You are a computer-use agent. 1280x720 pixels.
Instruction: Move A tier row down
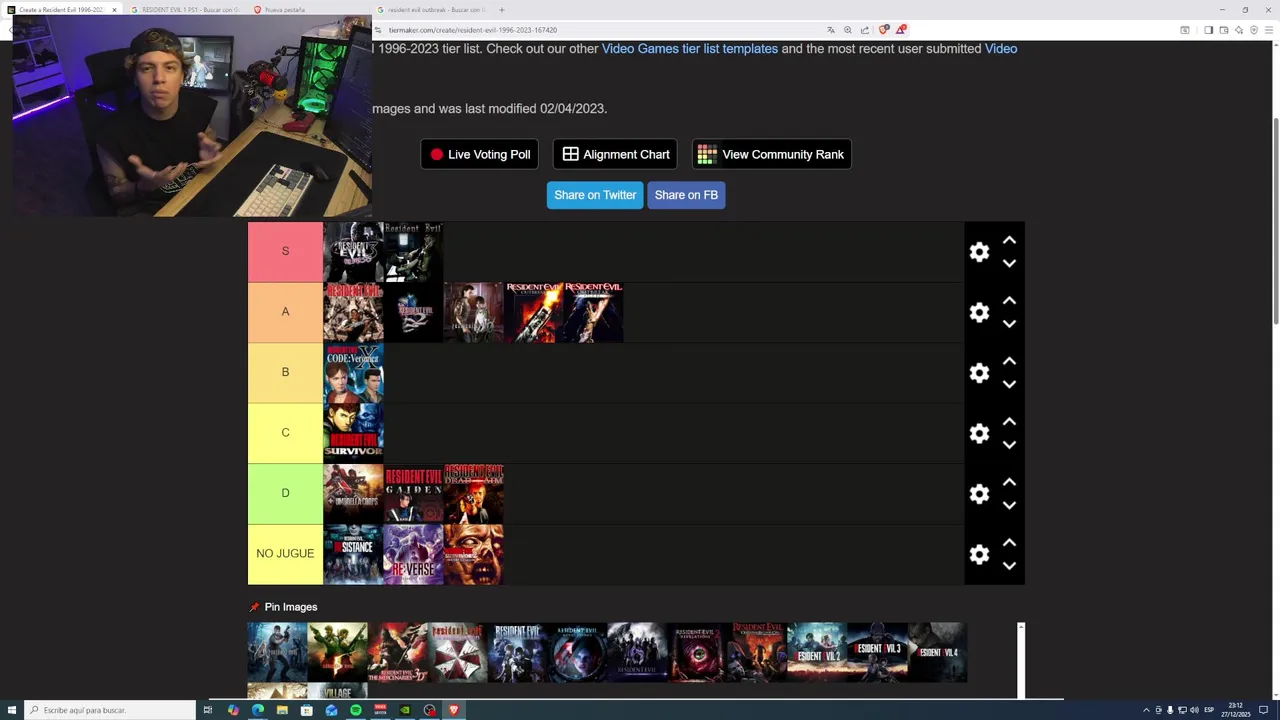(x=1009, y=324)
